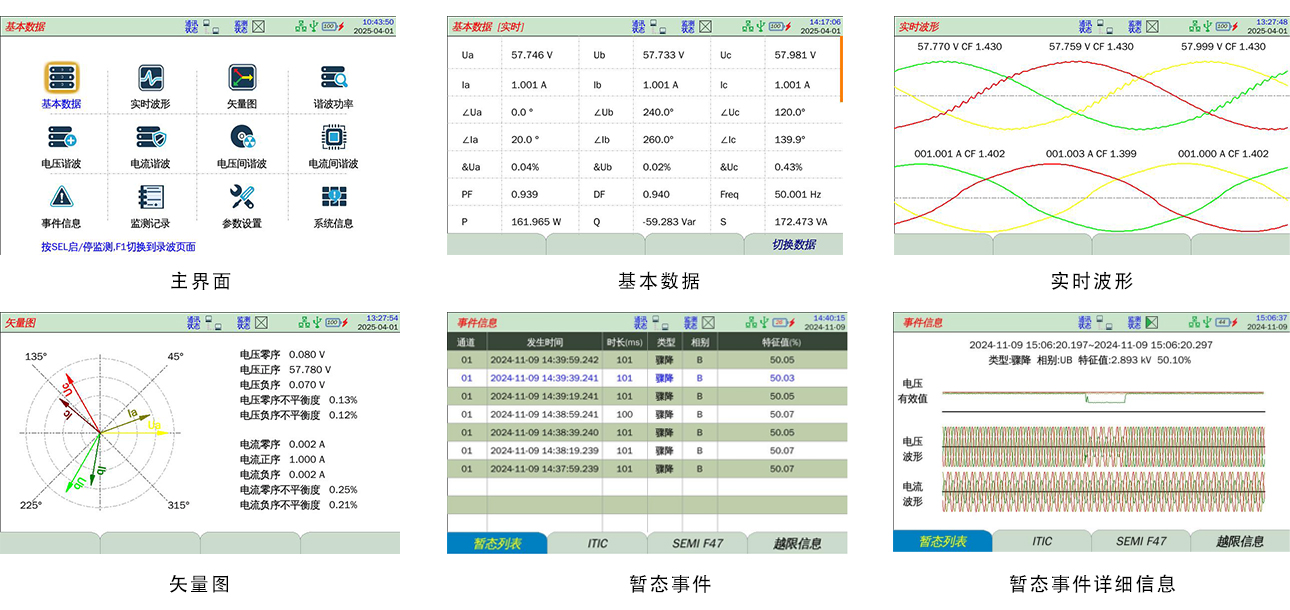Screen dimensions: 1290x610
Task: Choose the 电压谐波 icon
Action: point(61,138)
